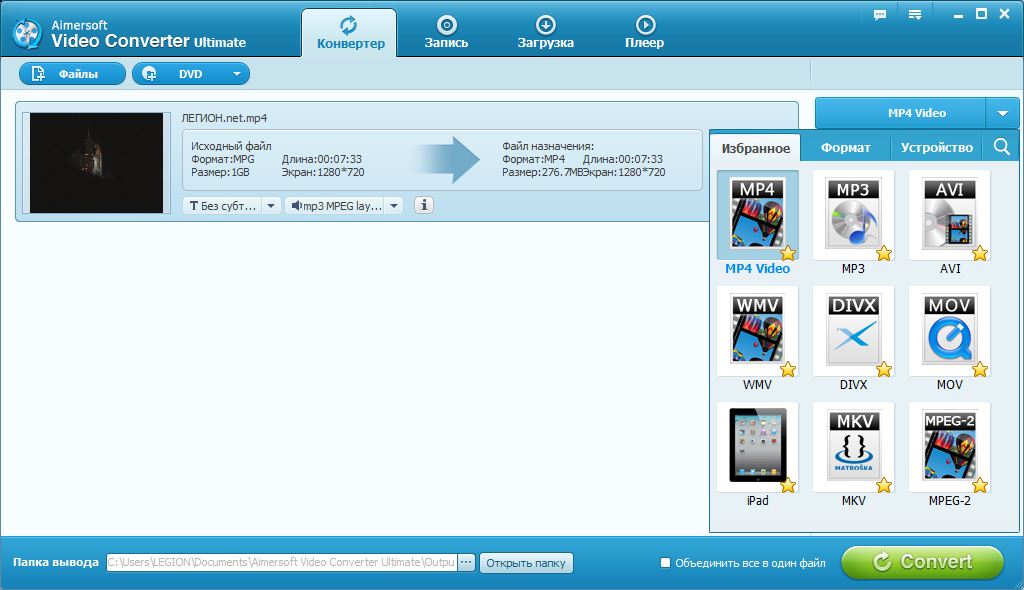Image resolution: width=1024 pixels, height=590 pixels.
Task: Choose the MKV Matroska format icon
Action: [x=853, y=446]
